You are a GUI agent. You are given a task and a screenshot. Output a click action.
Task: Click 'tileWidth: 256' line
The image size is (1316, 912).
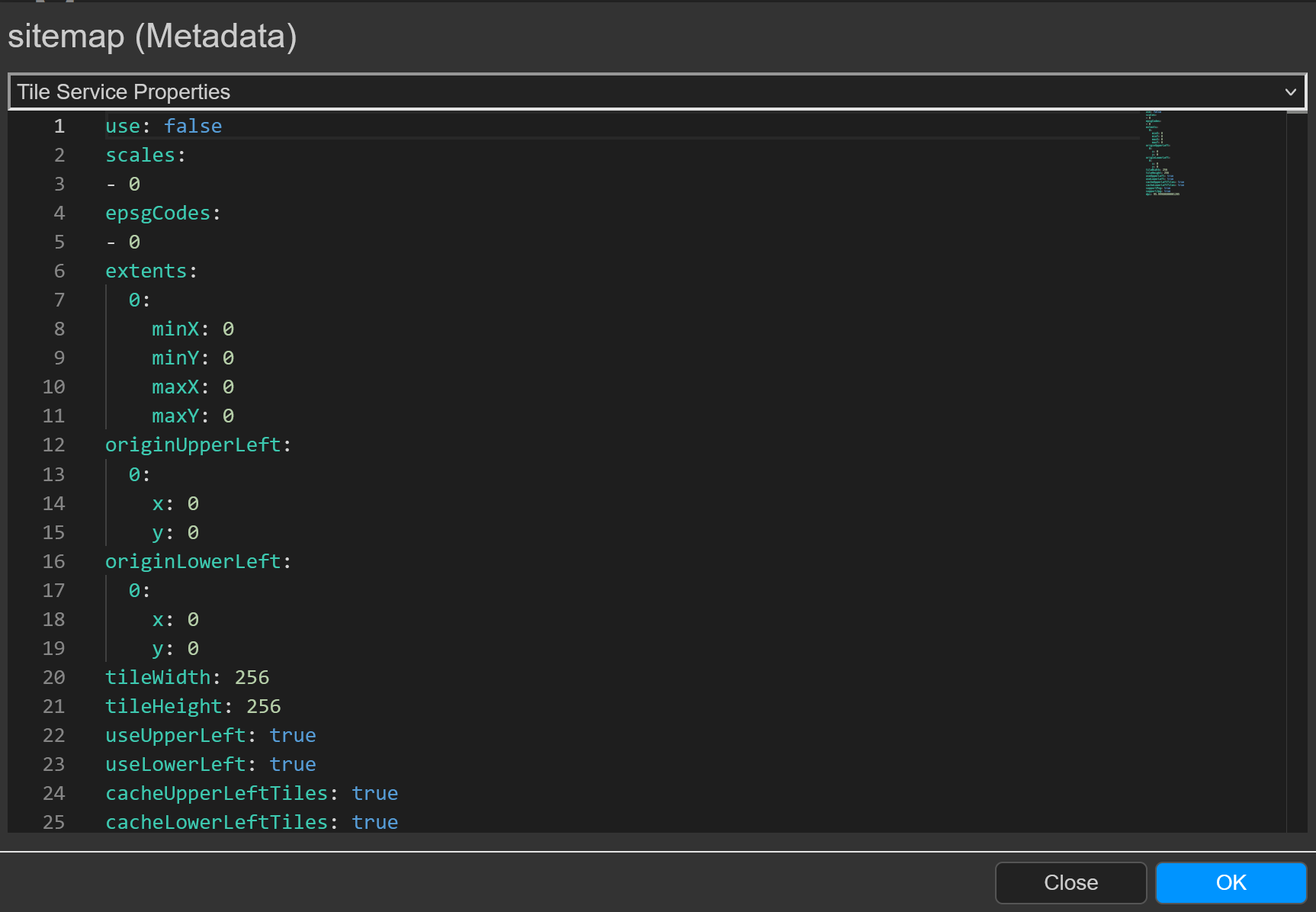(187, 677)
